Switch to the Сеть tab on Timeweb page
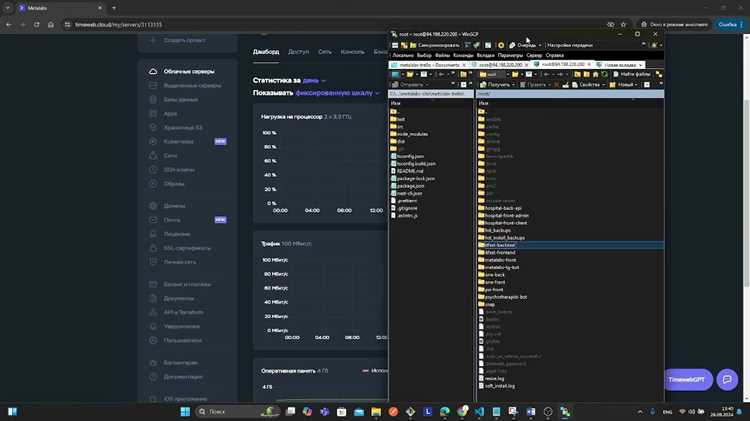Image resolution: width=750 pixels, height=421 pixels. (325, 52)
